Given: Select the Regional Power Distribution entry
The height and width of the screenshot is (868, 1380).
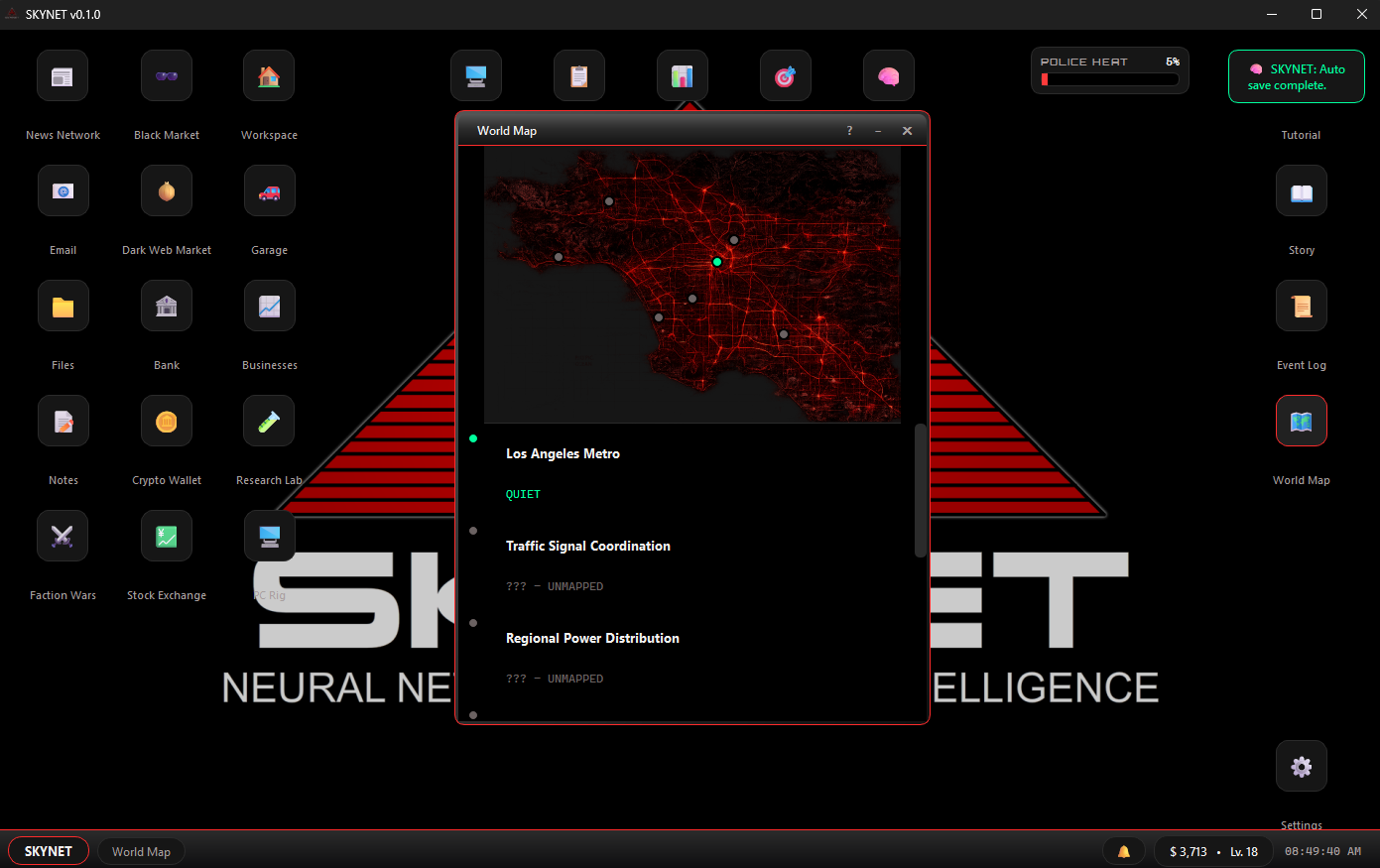Looking at the screenshot, I should [592, 638].
